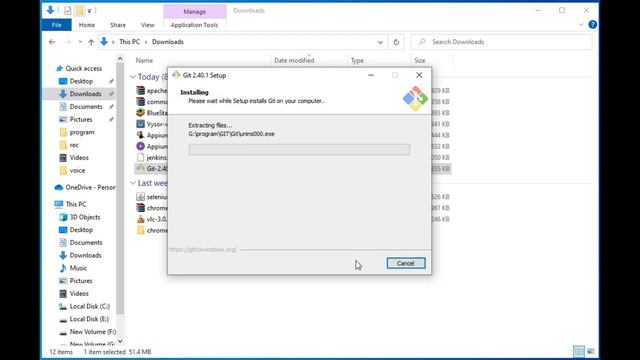This screenshot has height=360, width=640.
Task: Expand the address bar history dropdown
Action: click(x=380, y=42)
